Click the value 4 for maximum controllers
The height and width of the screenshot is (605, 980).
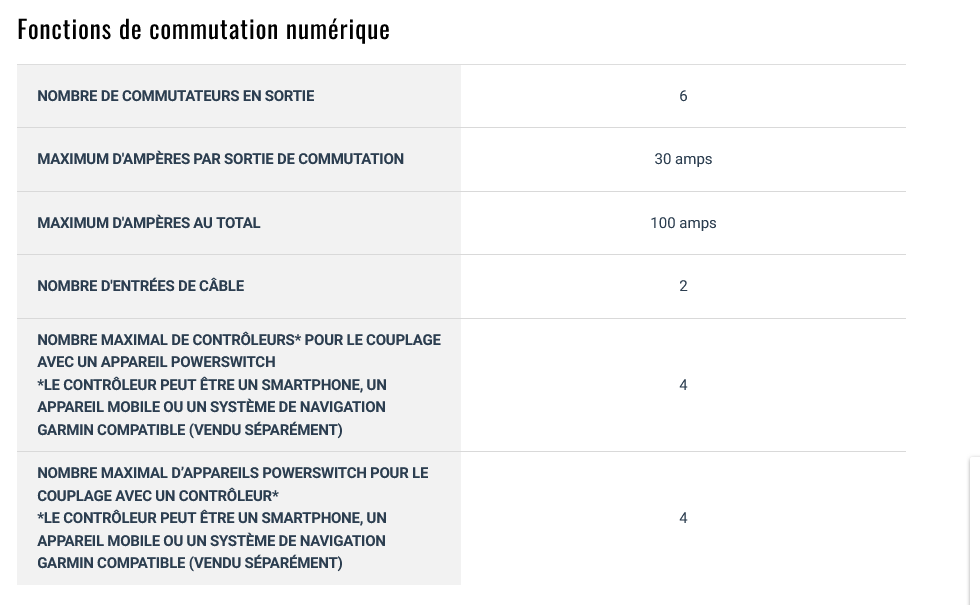[683, 384]
